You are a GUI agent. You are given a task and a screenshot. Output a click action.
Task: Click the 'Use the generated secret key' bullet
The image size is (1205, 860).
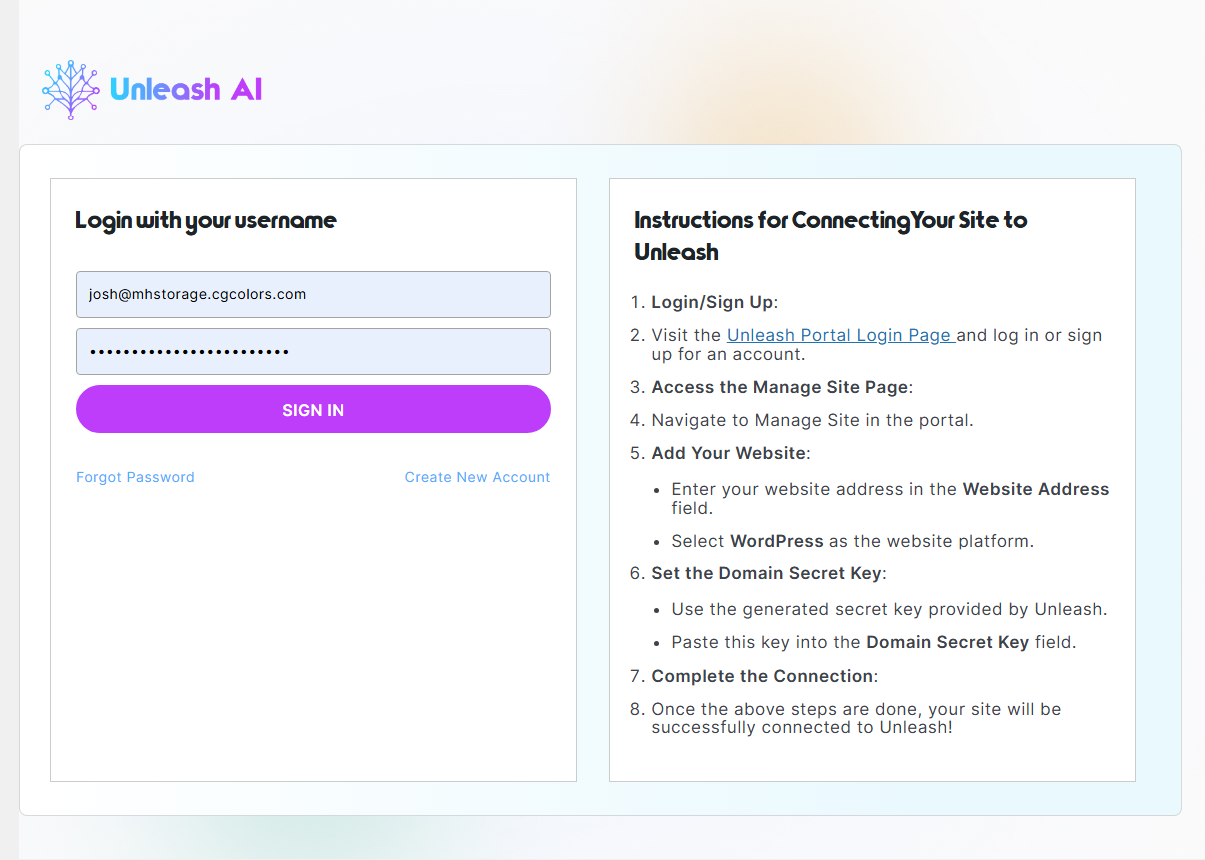889,609
